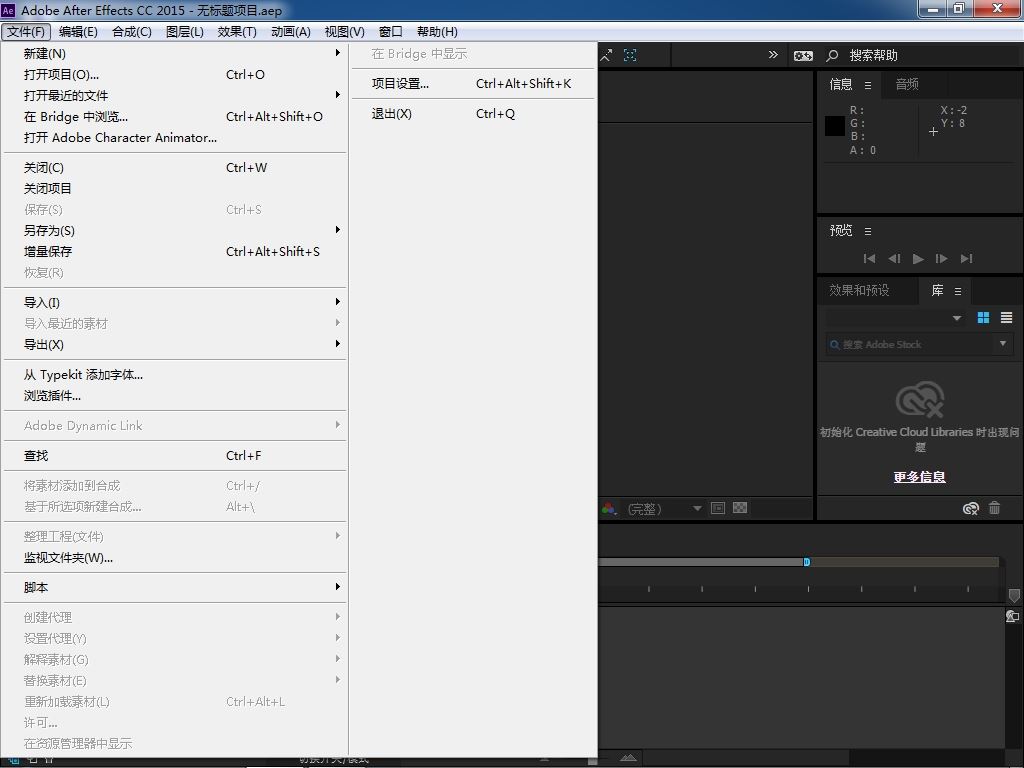
Task: Choose Add Fonts from Typekit entry
Action: 175,375
